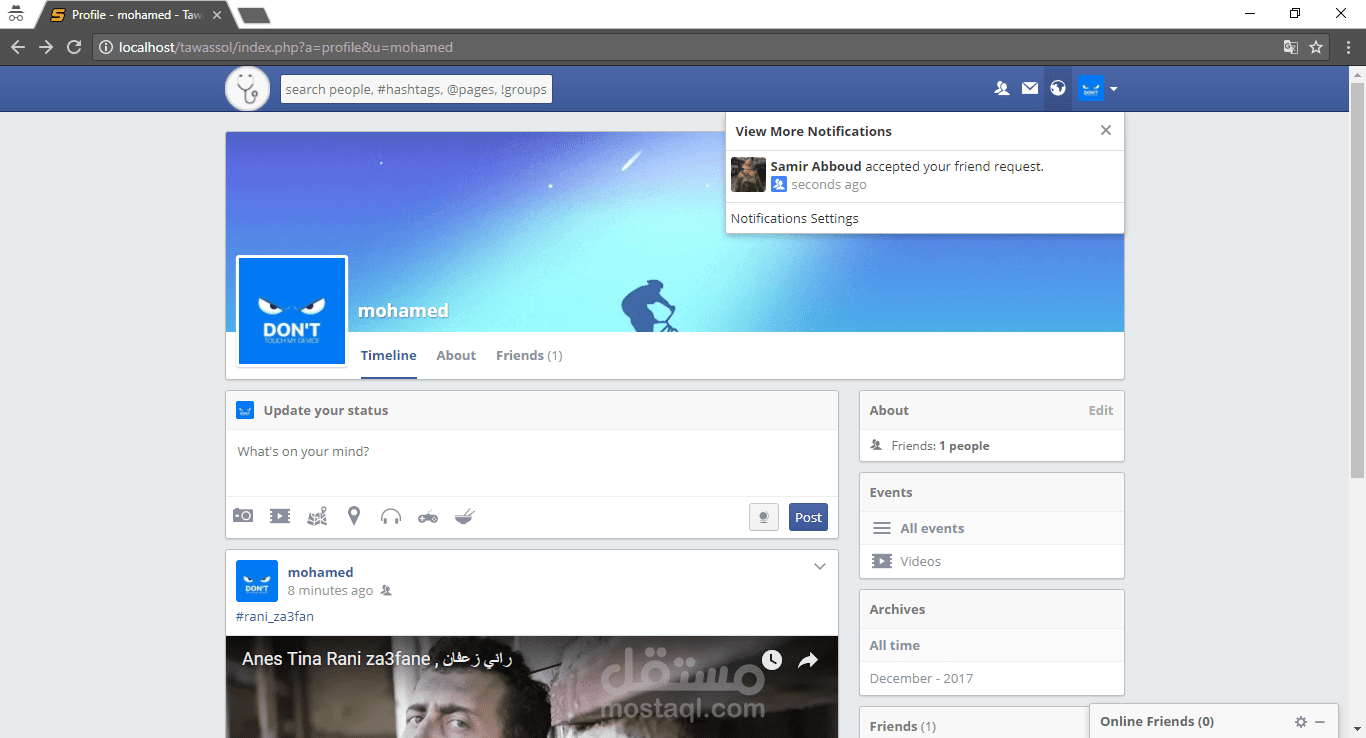Open Samir Abboud's notification avatar
Screen dimensions: 1366x738
pos(748,175)
